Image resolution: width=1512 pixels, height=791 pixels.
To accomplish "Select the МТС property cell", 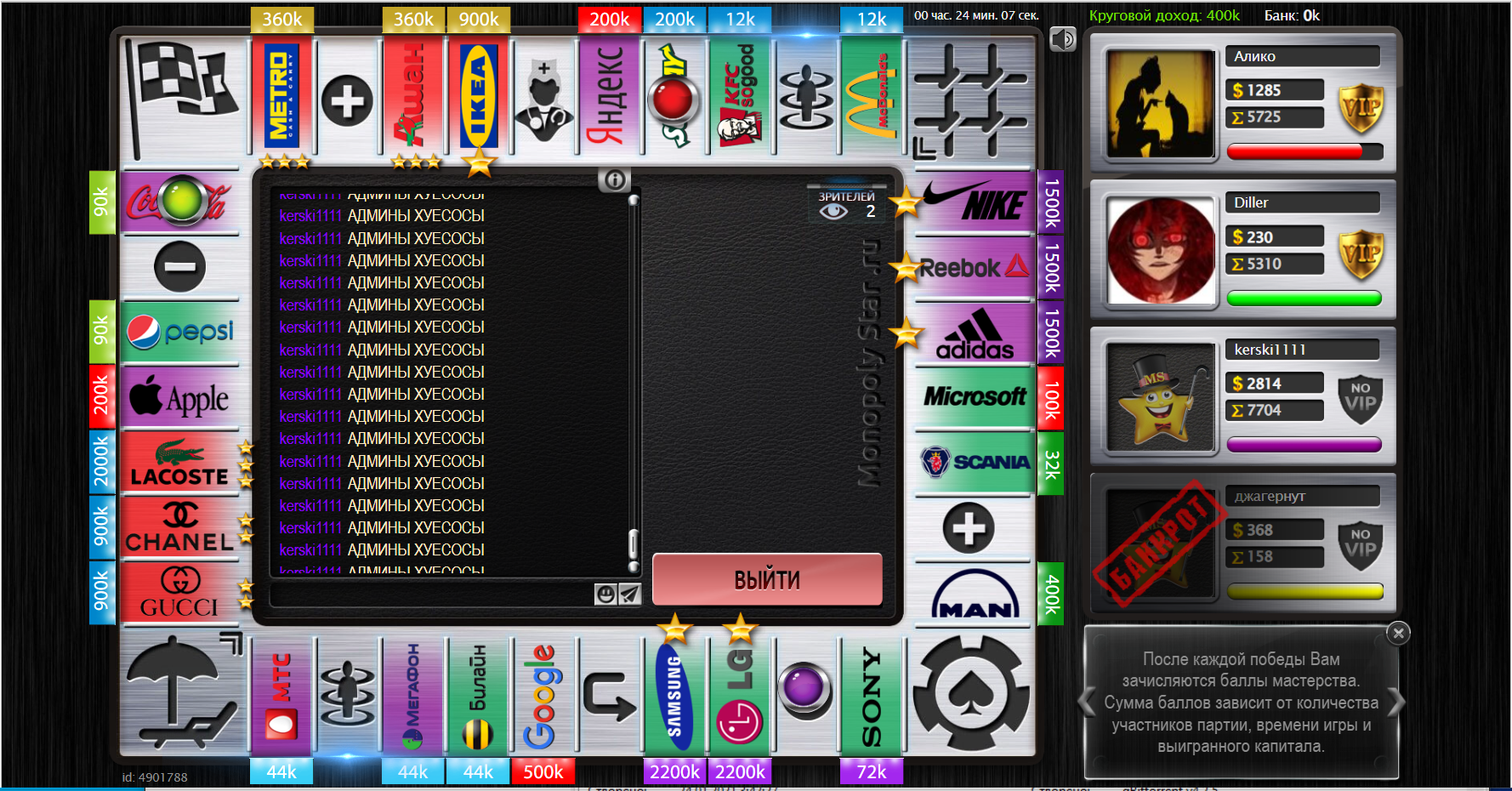I will tap(282, 695).
